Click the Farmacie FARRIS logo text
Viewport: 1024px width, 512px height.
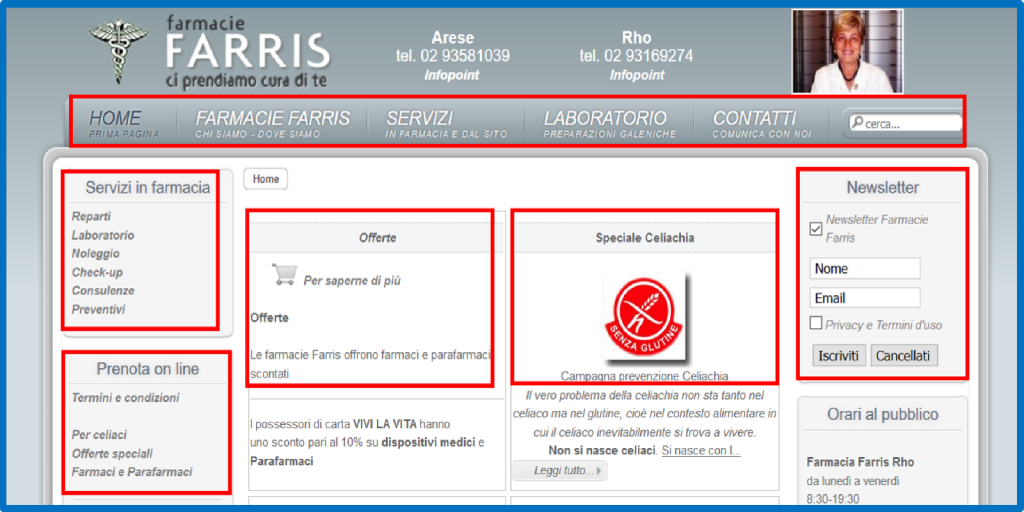click(x=247, y=52)
